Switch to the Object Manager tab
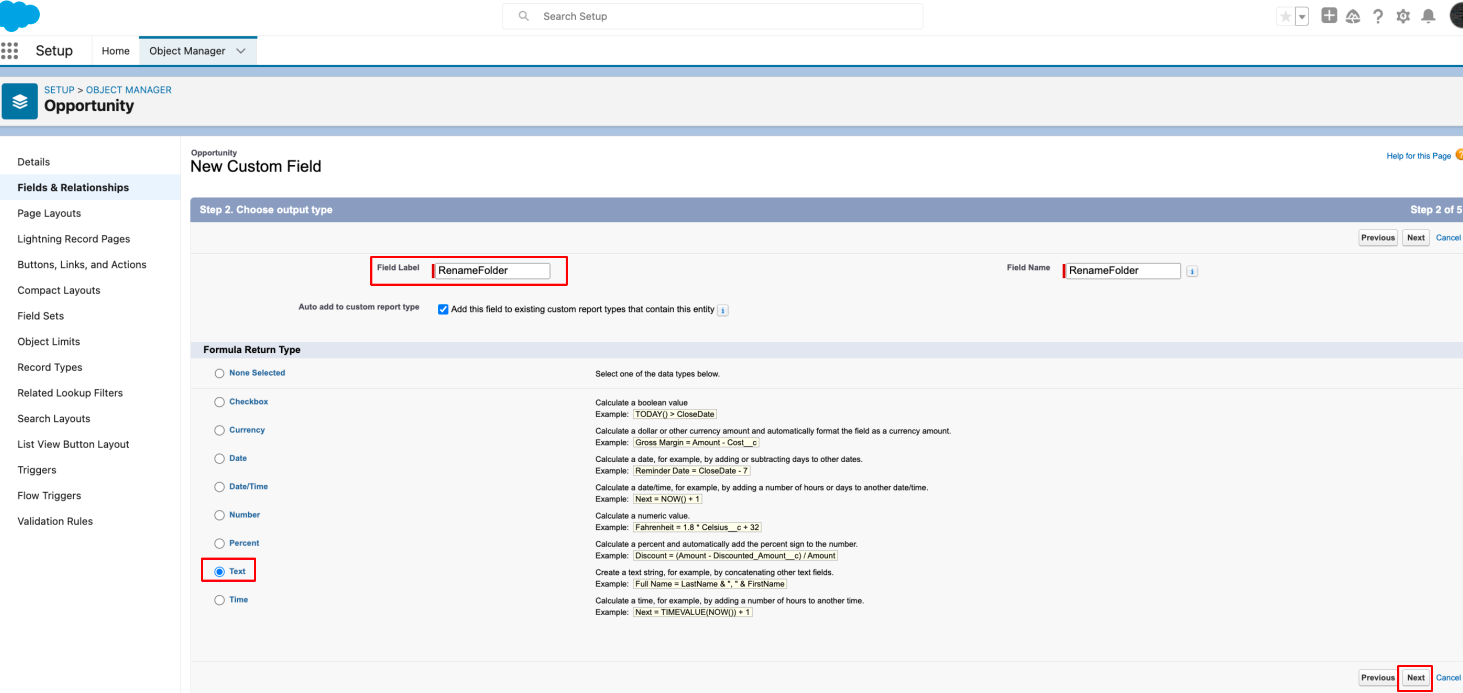This screenshot has height=693, width=1463. tap(187, 51)
